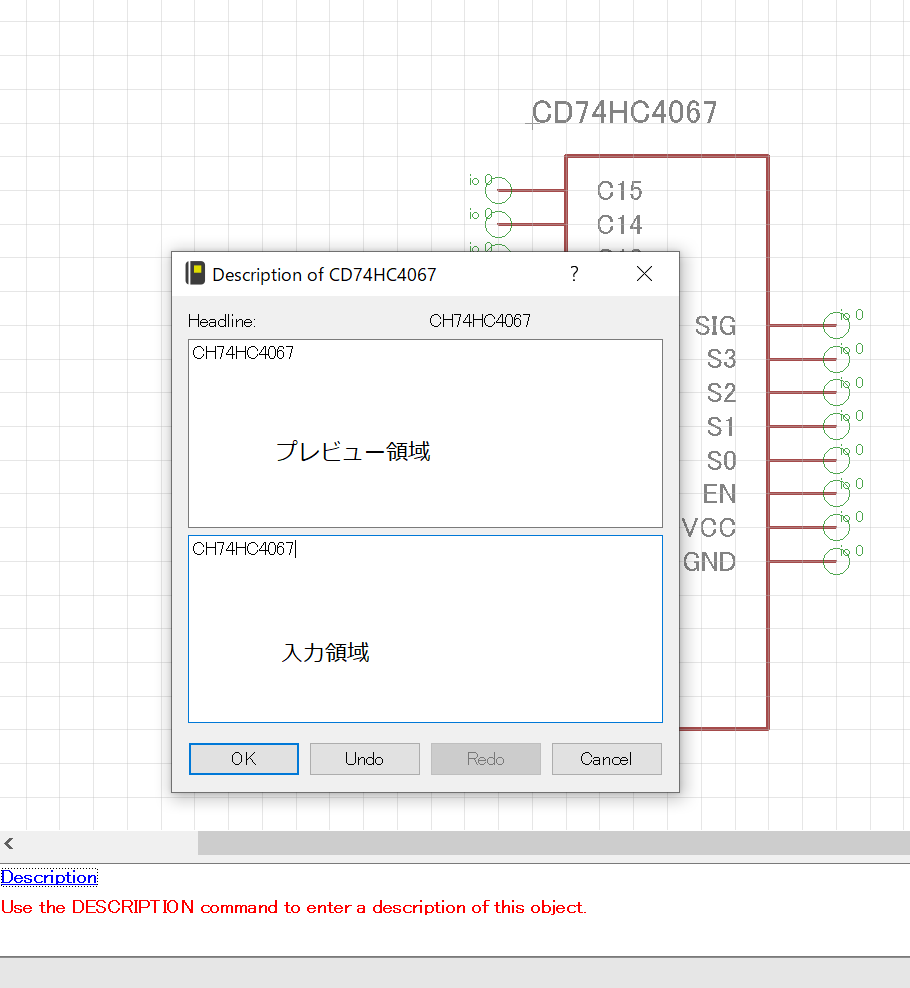Click the Headline value CH74HC4067
Image resolution: width=910 pixels, height=988 pixels.
tap(480, 321)
